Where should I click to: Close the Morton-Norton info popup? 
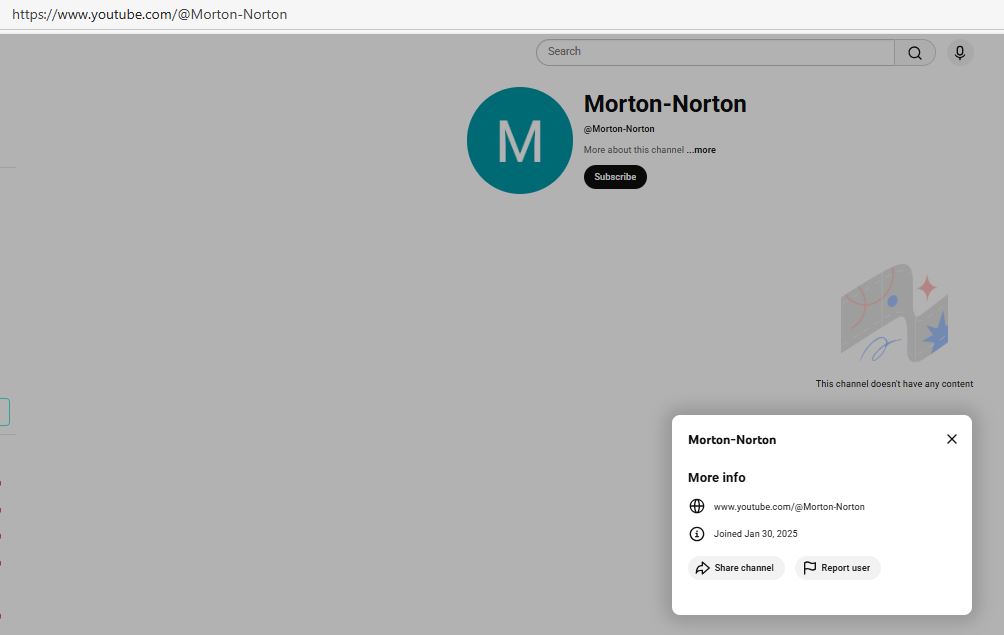951,439
